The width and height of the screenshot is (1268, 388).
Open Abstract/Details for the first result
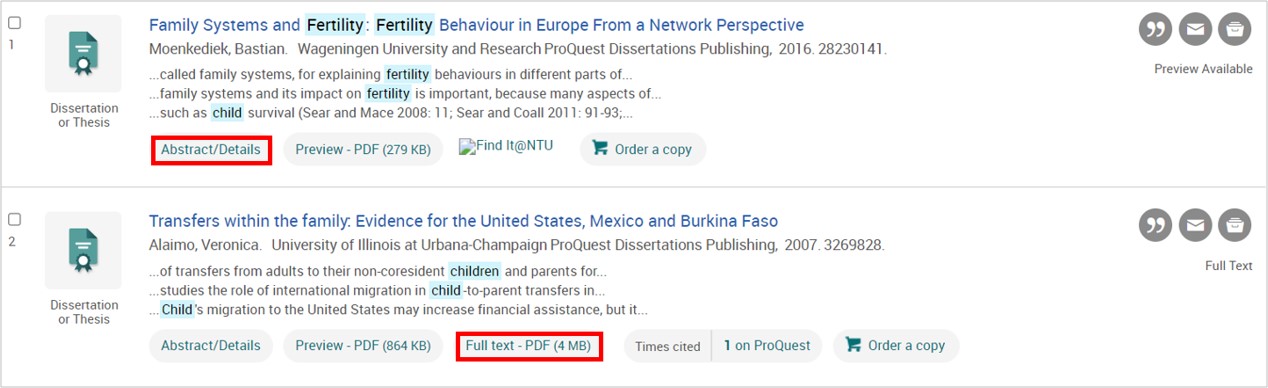pos(211,150)
